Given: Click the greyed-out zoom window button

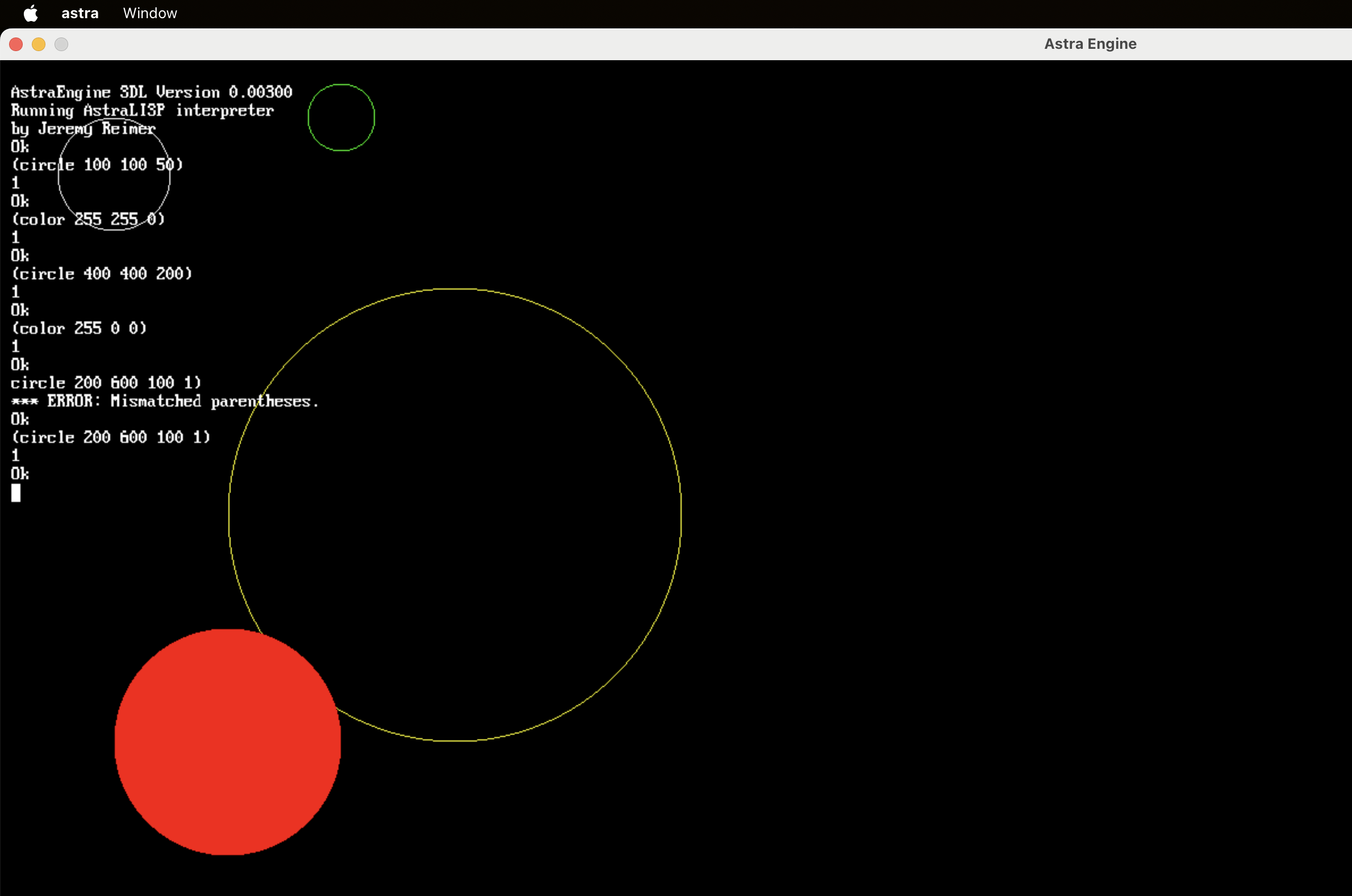Looking at the screenshot, I should (61, 44).
